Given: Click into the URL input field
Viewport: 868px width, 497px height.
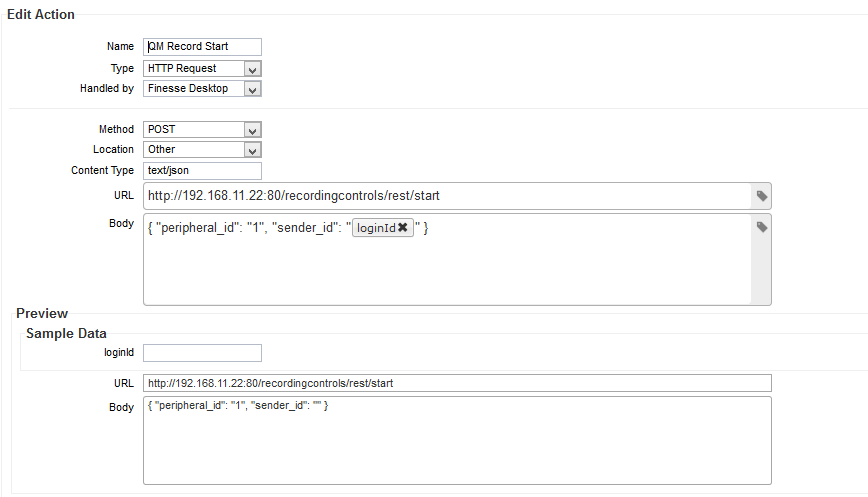Looking at the screenshot, I should point(447,196).
